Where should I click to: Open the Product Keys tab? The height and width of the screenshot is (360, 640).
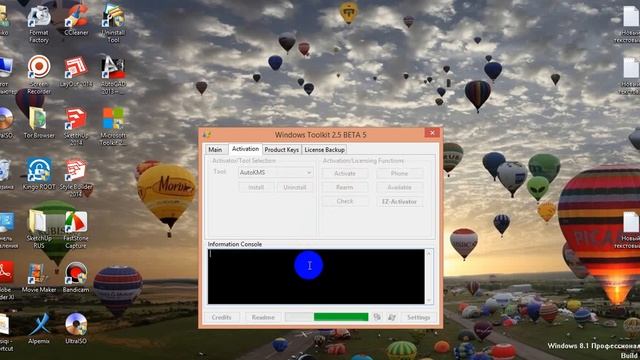(x=282, y=149)
